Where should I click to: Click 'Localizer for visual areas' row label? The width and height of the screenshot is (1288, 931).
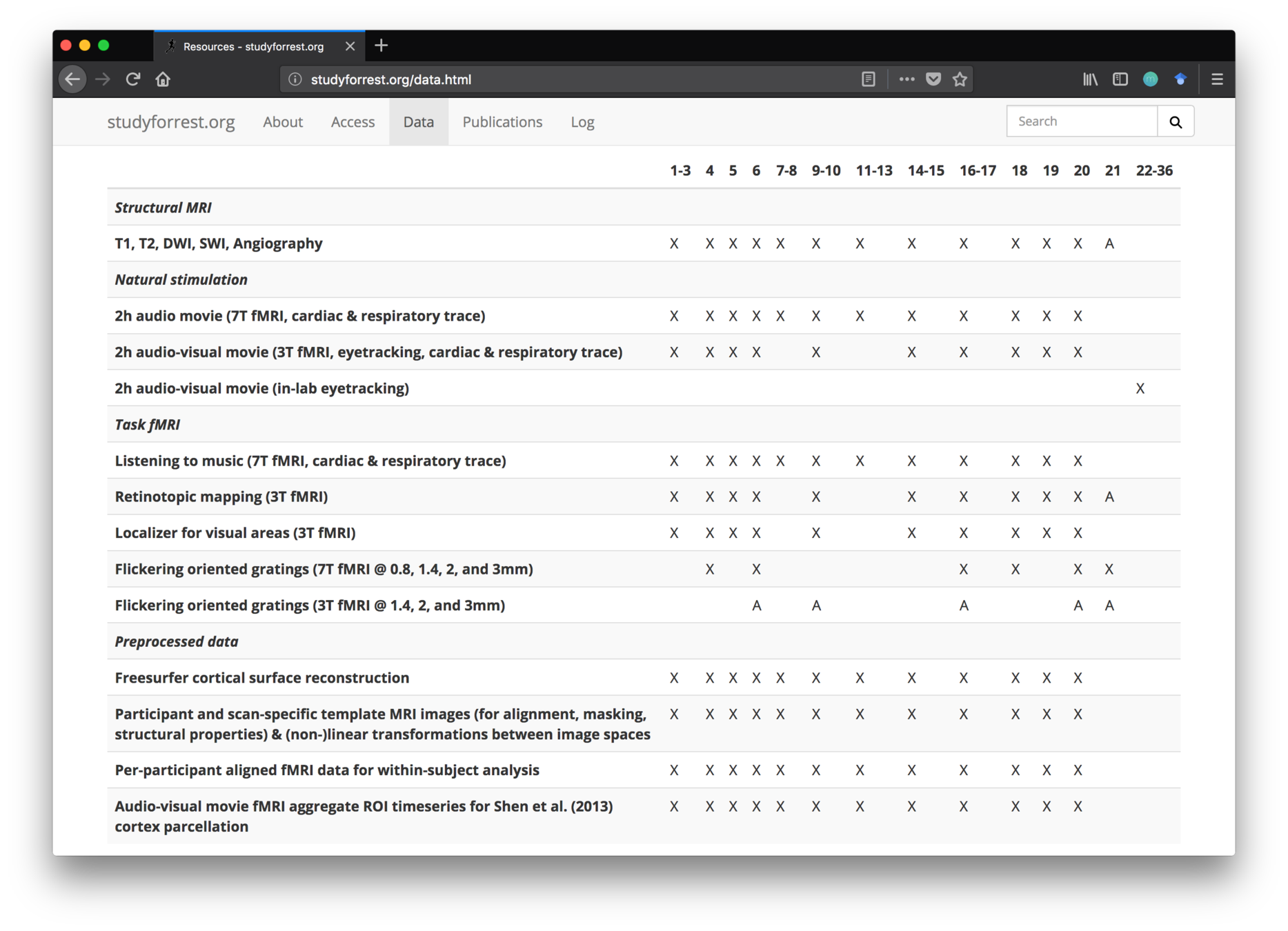[x=235, y=533]
